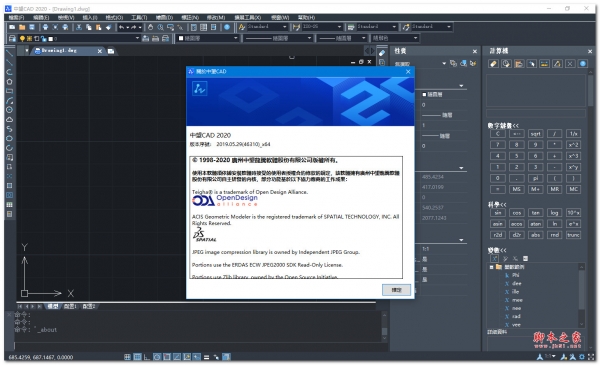Click the white color swatch in properties panel
This screenshot has width=600, height=365.
pyautogui.click(x=424, y=95)
